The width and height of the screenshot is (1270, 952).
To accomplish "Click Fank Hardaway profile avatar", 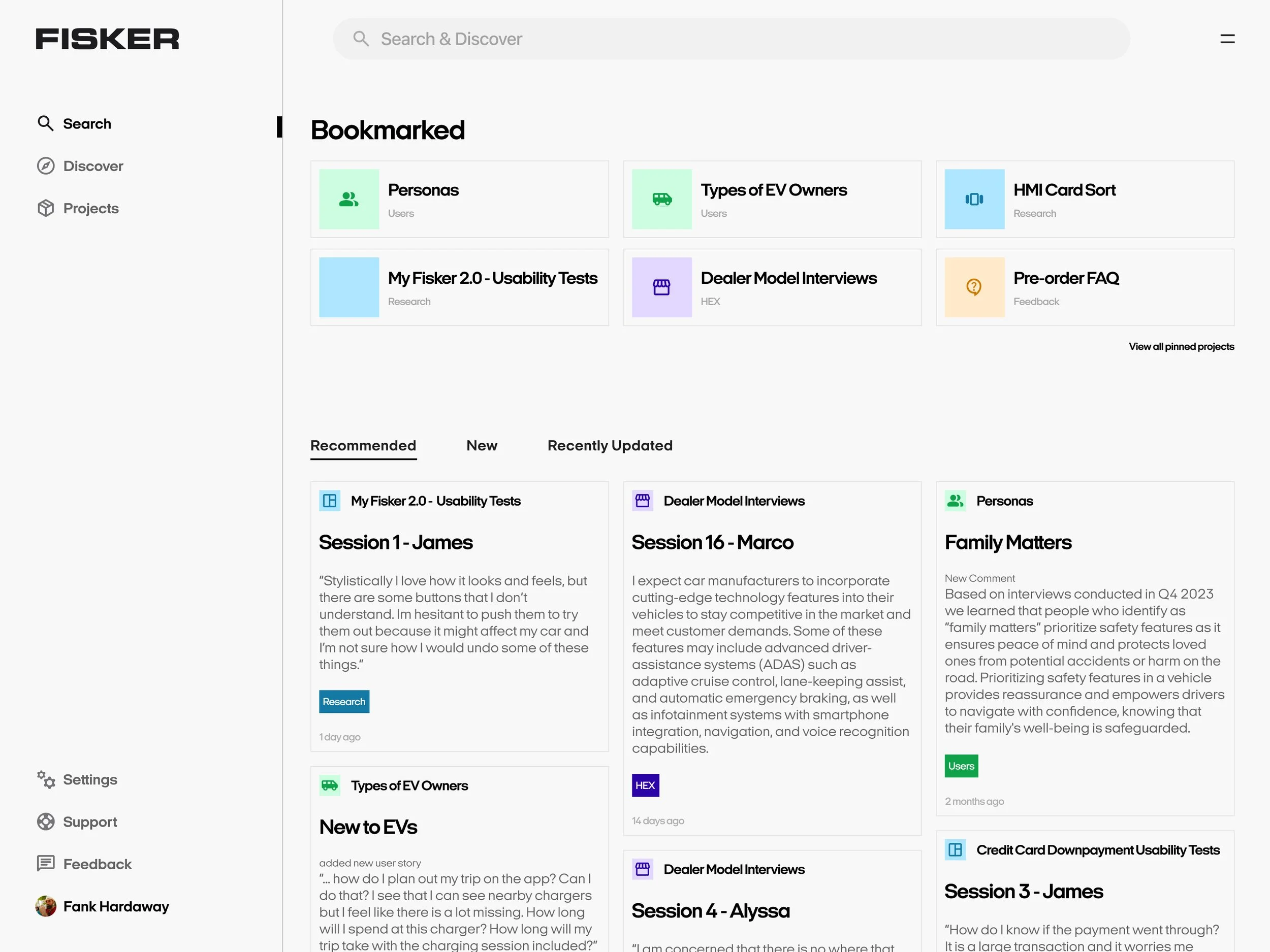I will [46, 906].
